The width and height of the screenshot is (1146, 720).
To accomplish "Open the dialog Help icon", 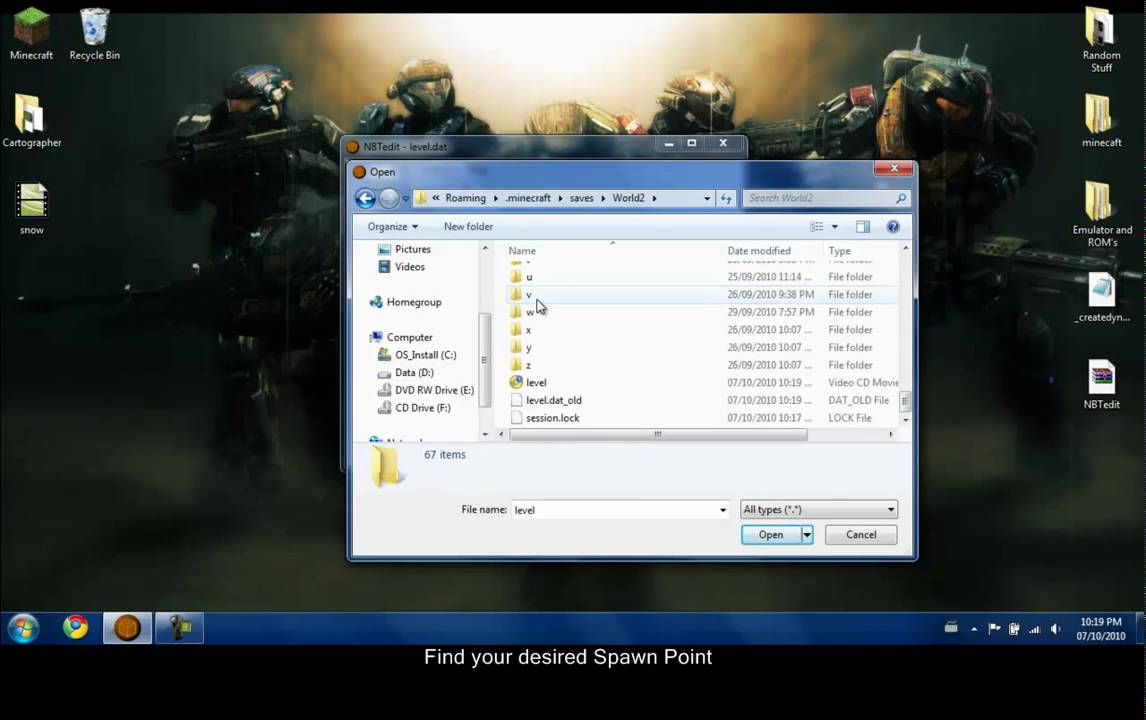I will pyautogui.click(x=892, y=227).
